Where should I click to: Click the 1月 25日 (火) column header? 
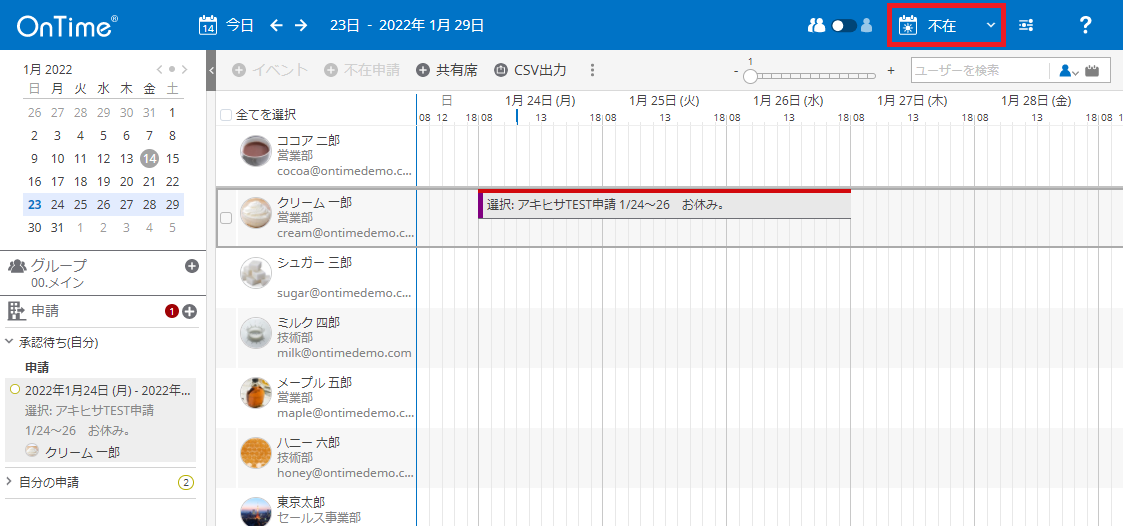click(664, 100)
